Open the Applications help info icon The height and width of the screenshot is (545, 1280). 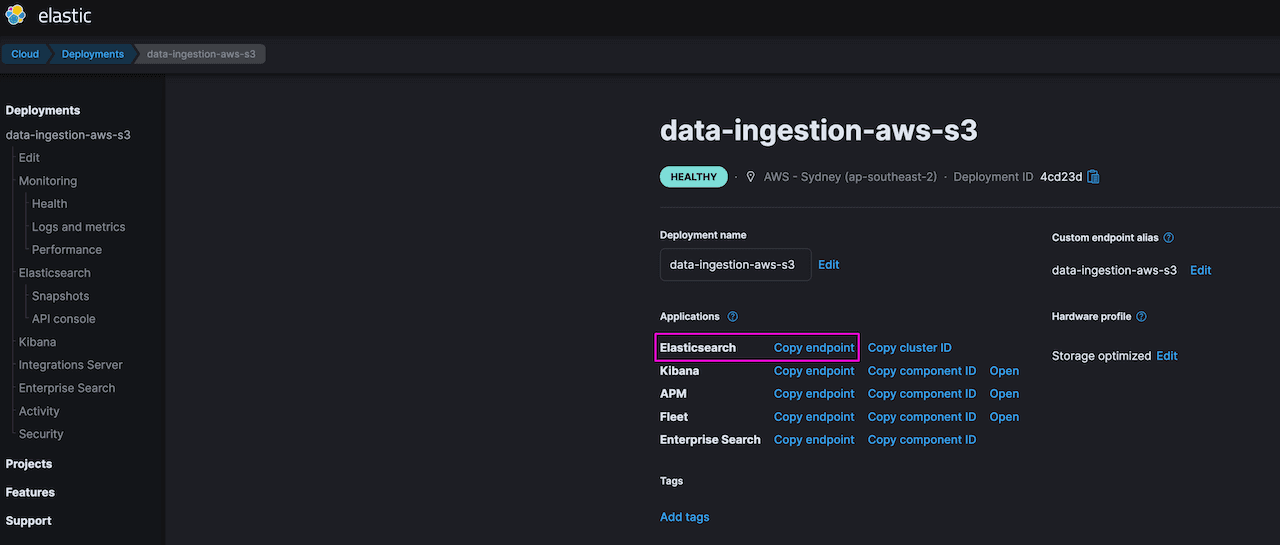coord(732,317)
